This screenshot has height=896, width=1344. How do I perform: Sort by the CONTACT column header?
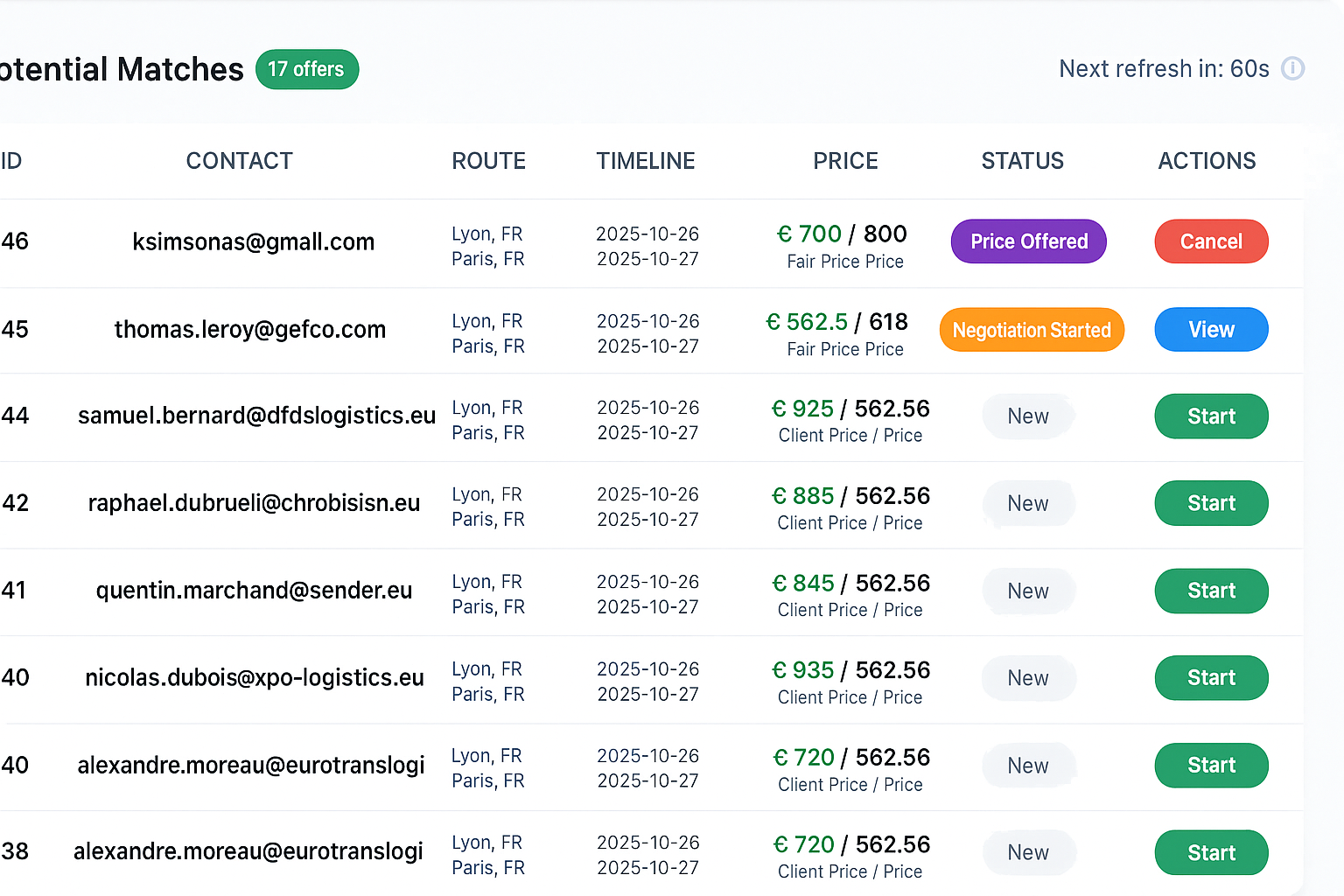point(239,161)
